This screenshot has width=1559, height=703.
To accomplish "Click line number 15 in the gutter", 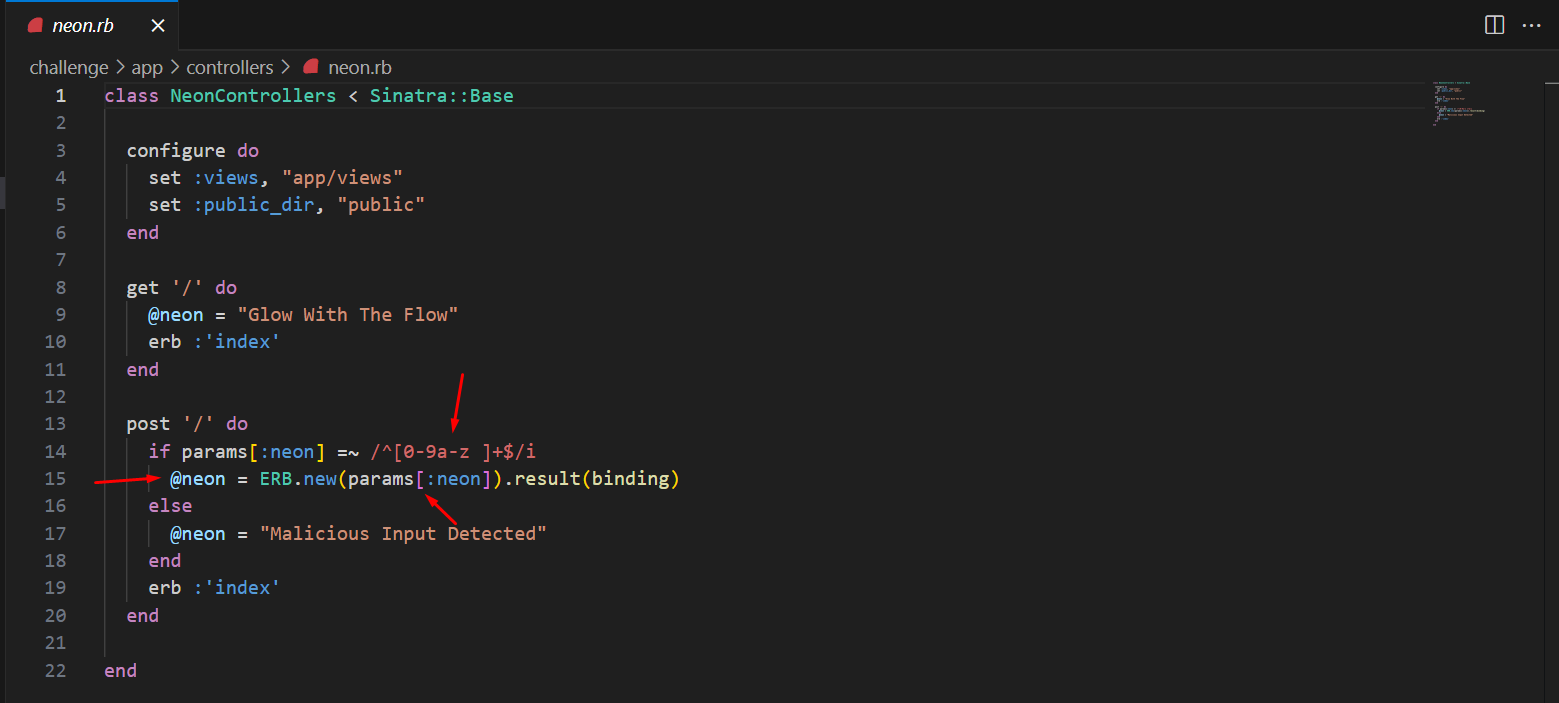I will point(55,479).
